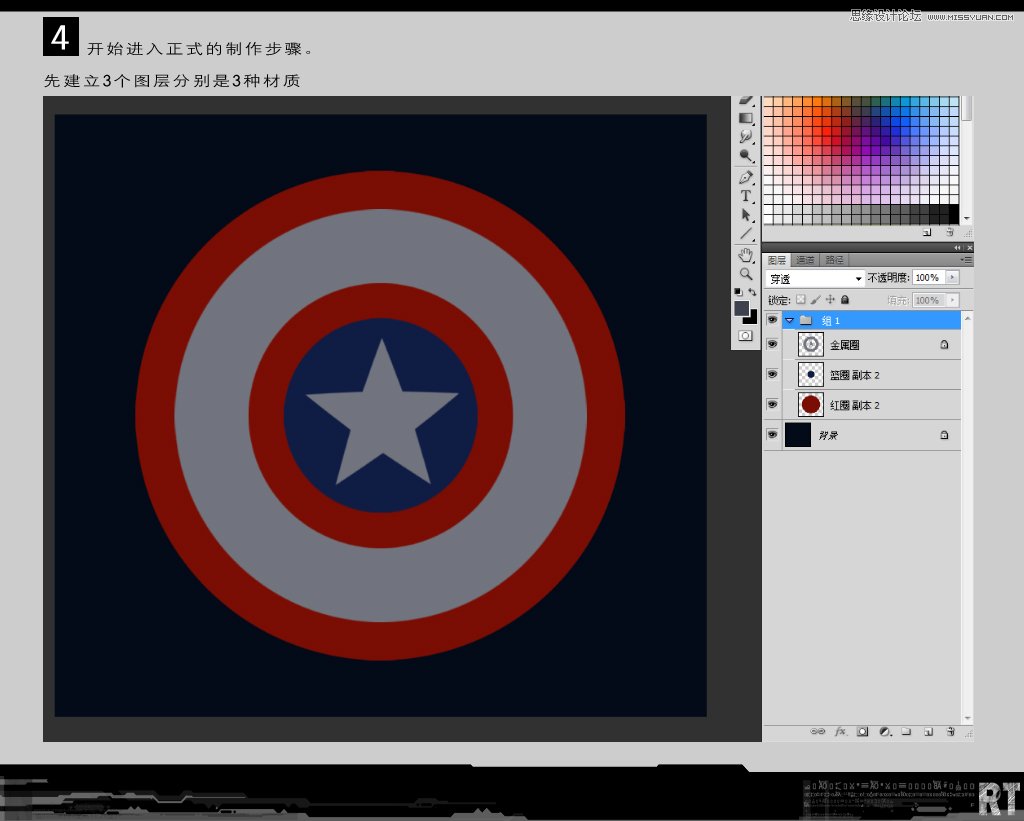Hide the 组 1 group visibility eye
Viewport: 1024px width, 821px height.
(772, 319)
